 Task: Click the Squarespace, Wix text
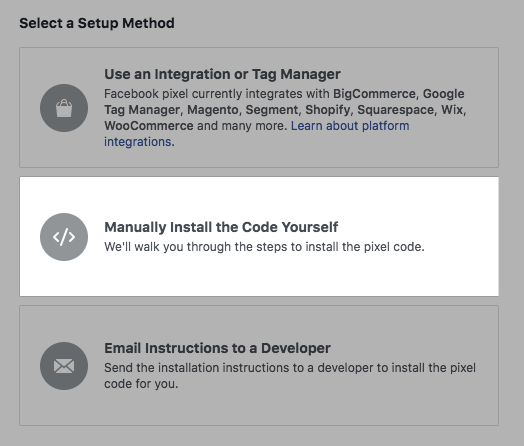[412, 110]
